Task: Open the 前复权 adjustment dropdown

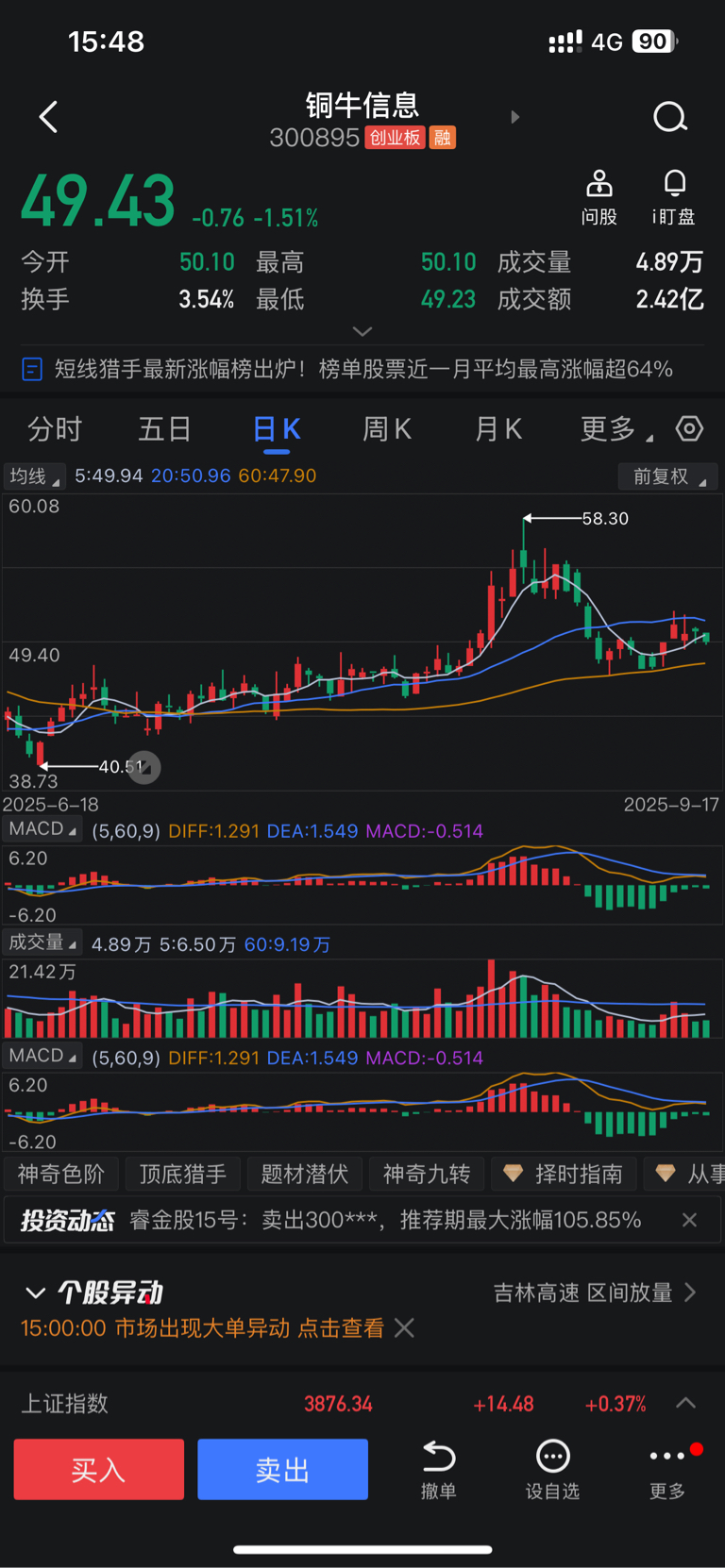Action: point(668,476)
